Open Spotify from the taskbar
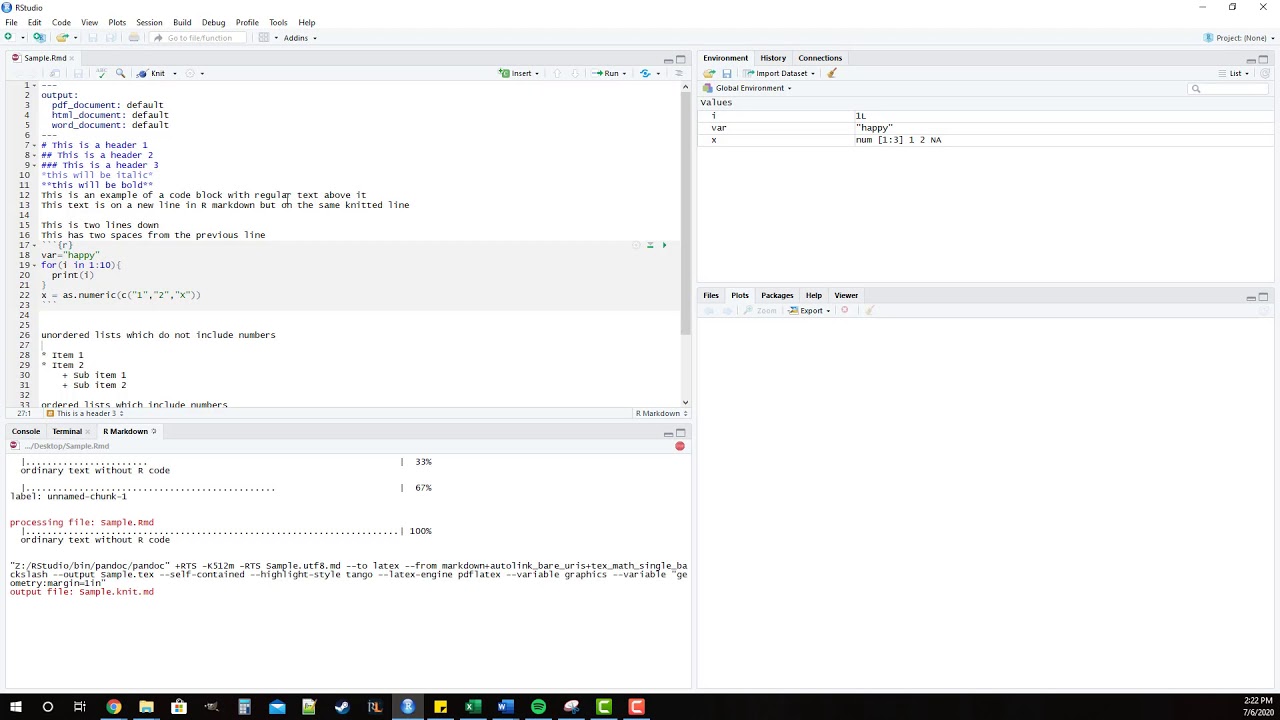The width and height of the screenshot is (1280, 720). [538, 707]
